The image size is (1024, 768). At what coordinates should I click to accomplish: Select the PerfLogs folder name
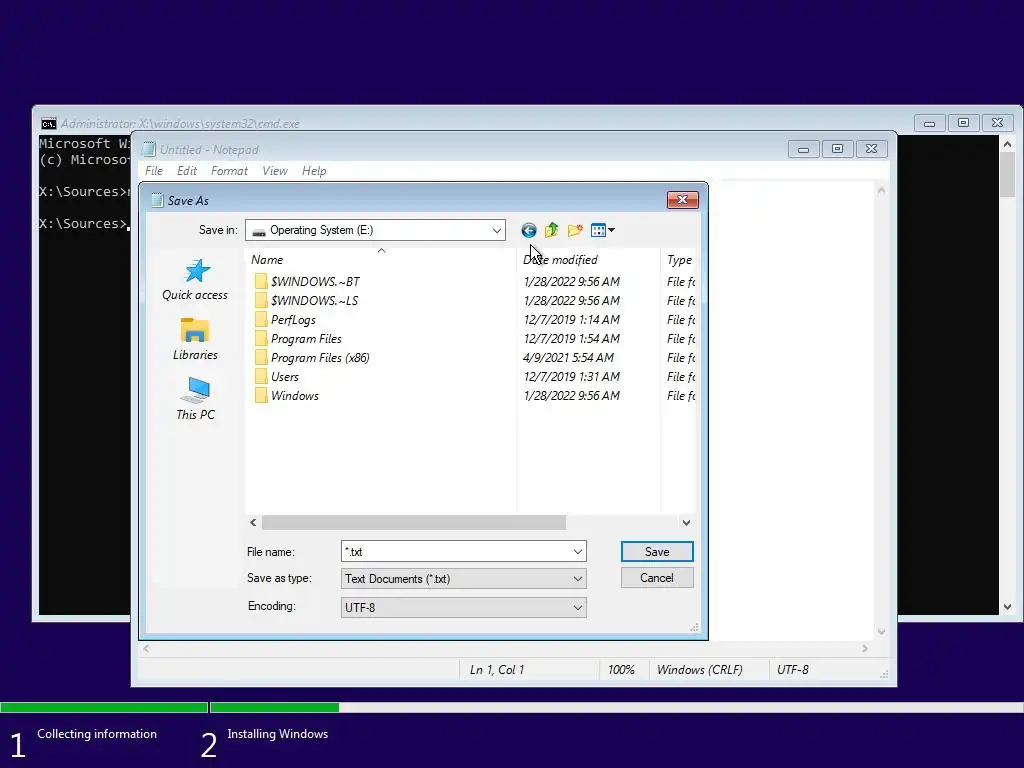293,319
